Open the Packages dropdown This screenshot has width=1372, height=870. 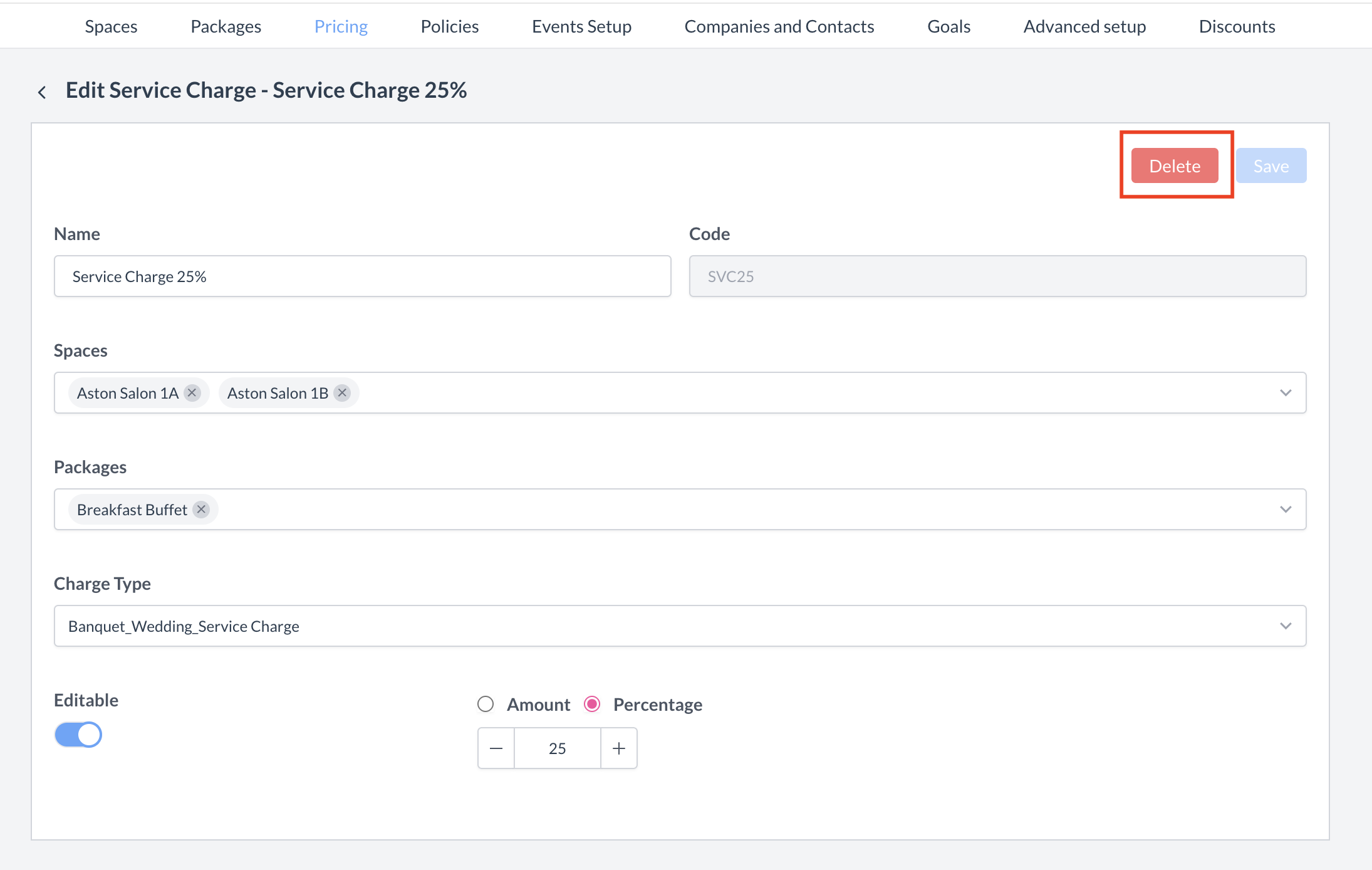(1286, 509)
